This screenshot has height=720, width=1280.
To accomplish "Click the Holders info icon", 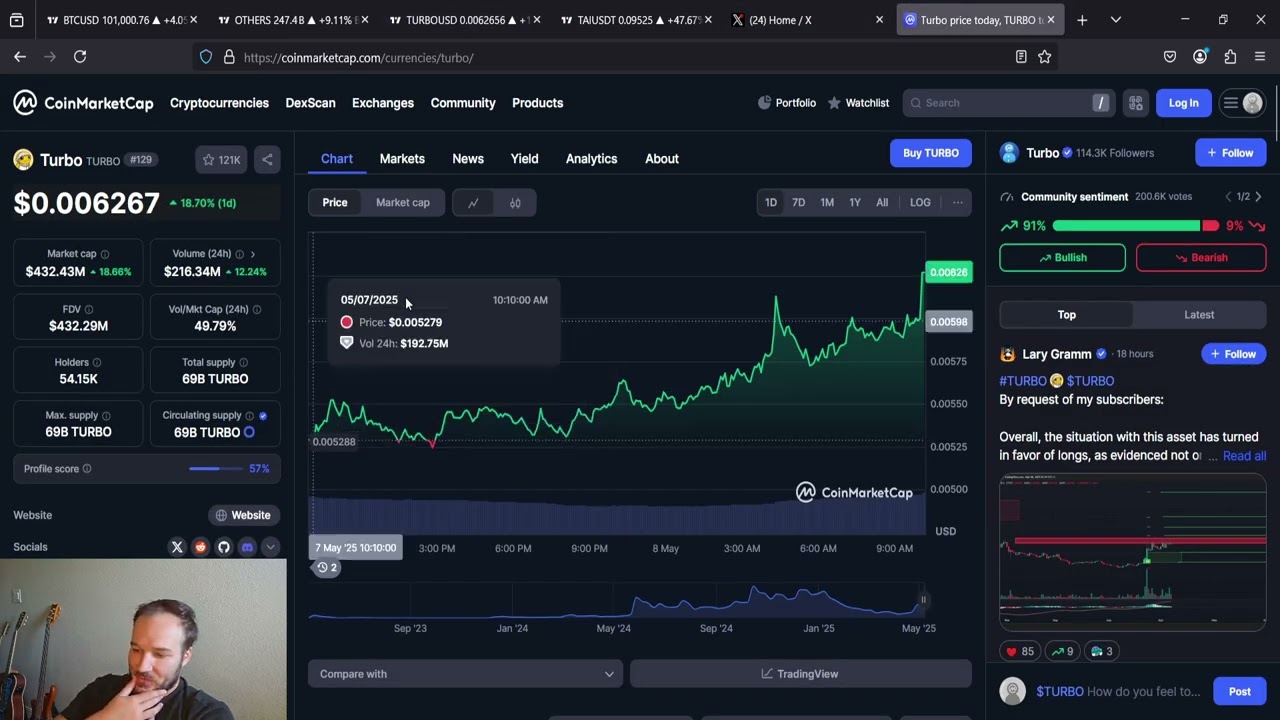I will [x=96, y=363].
